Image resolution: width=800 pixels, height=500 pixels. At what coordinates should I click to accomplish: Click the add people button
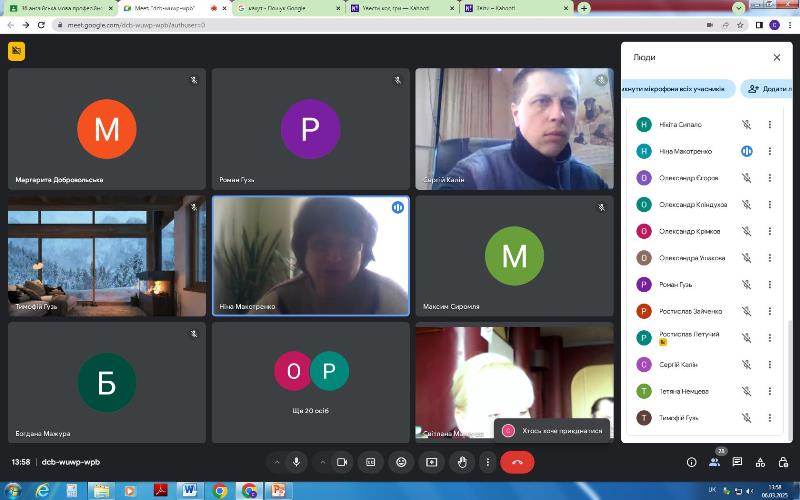(770, 89)
